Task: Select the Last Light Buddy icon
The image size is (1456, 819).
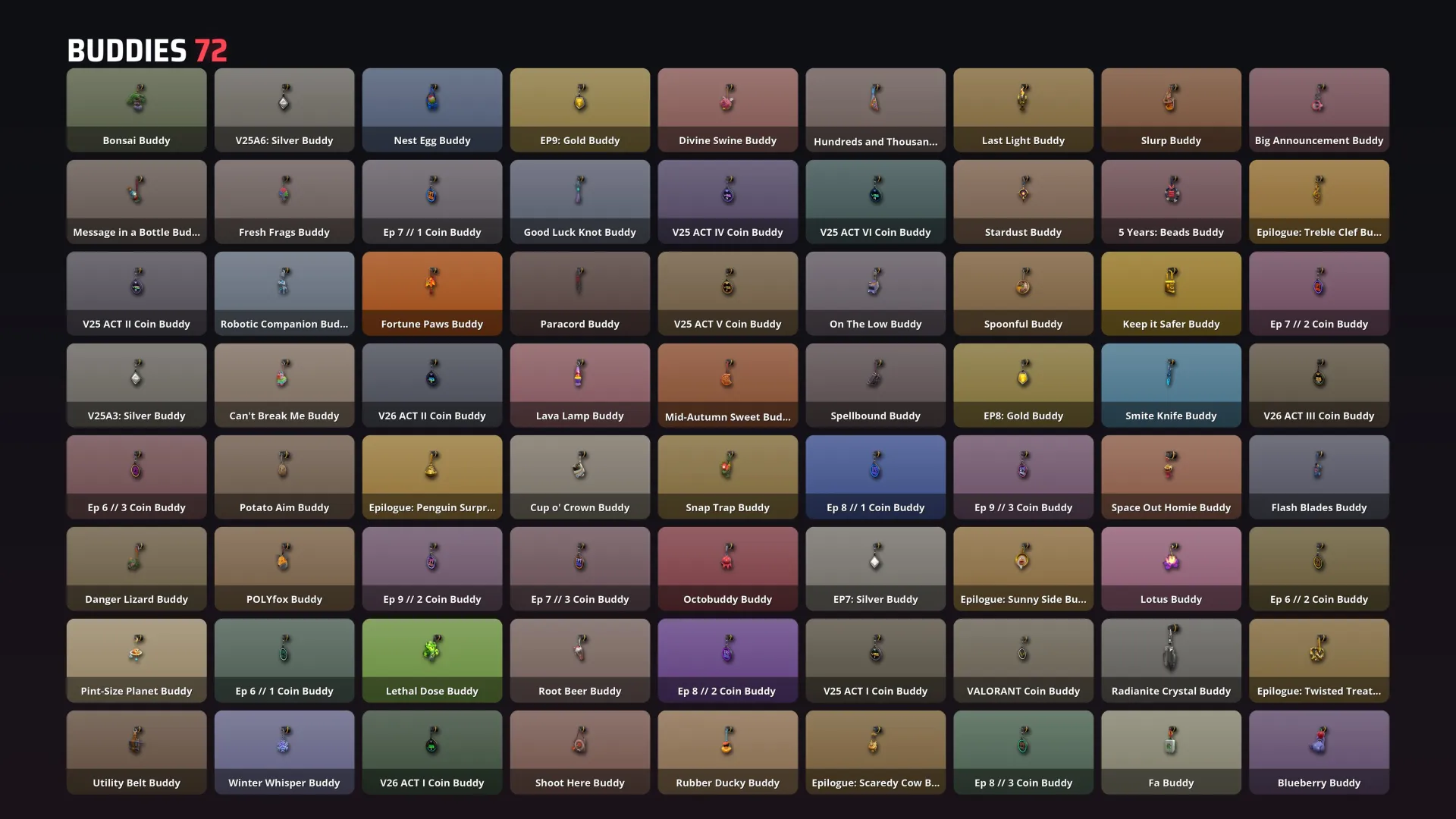Action: click(x=1024, y=98)
